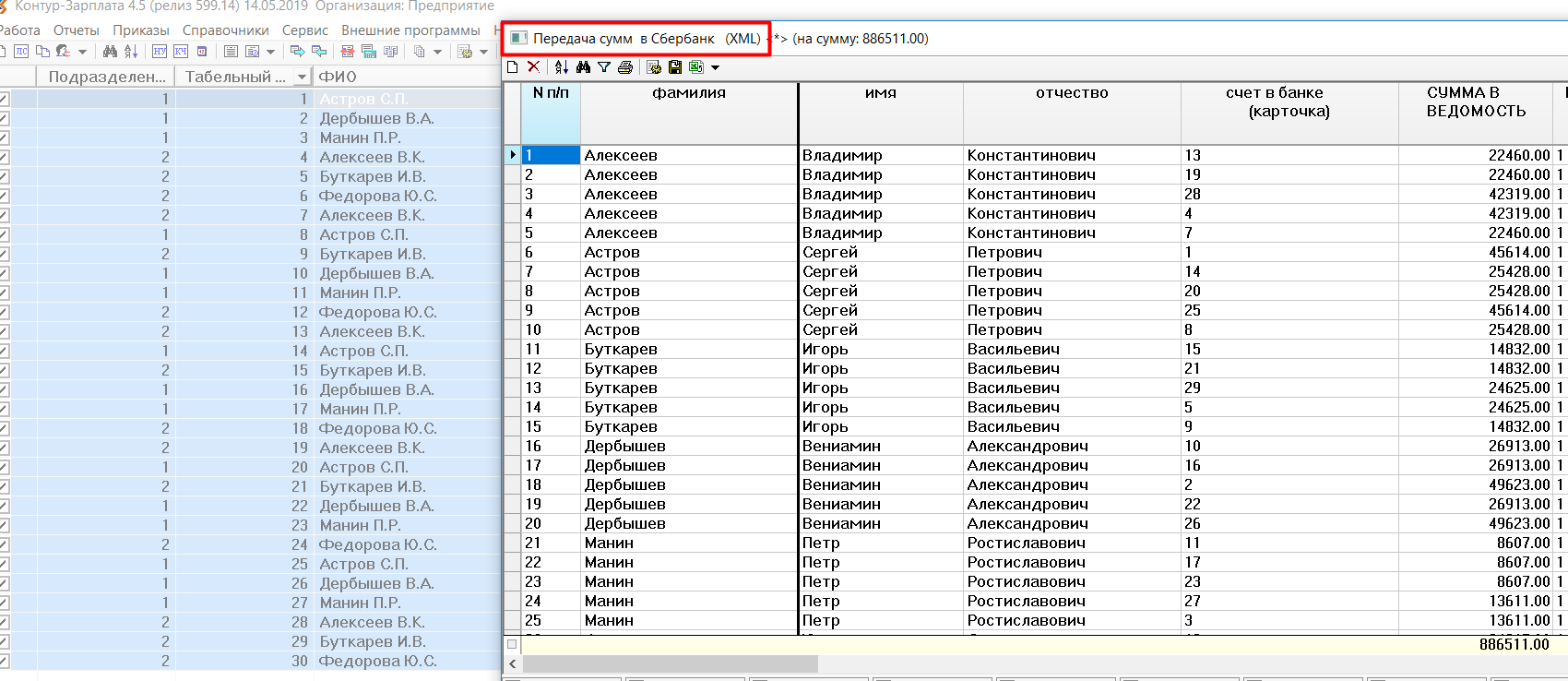
Task: Click the КЧ toolbar icon
Action: [x=181, y=51]
